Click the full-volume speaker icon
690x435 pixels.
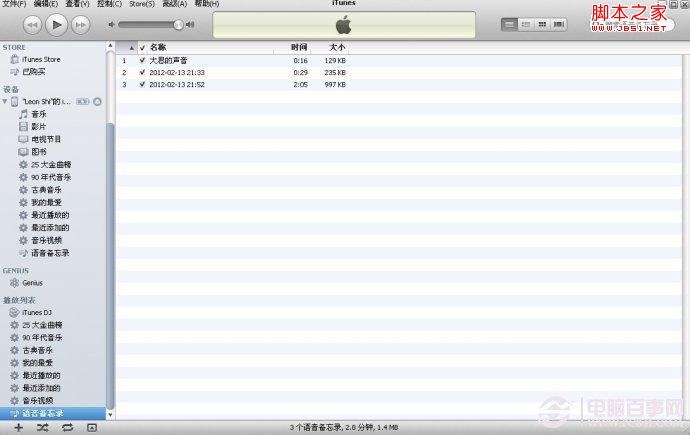pos(190,25)
